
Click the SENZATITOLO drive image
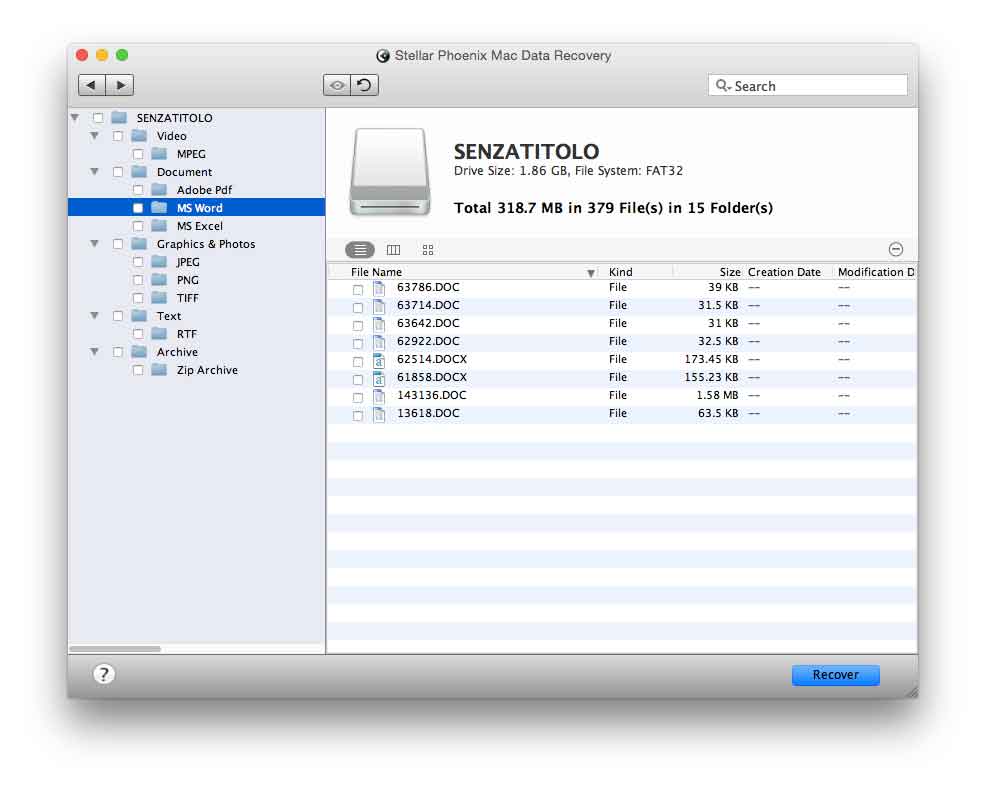391,172
